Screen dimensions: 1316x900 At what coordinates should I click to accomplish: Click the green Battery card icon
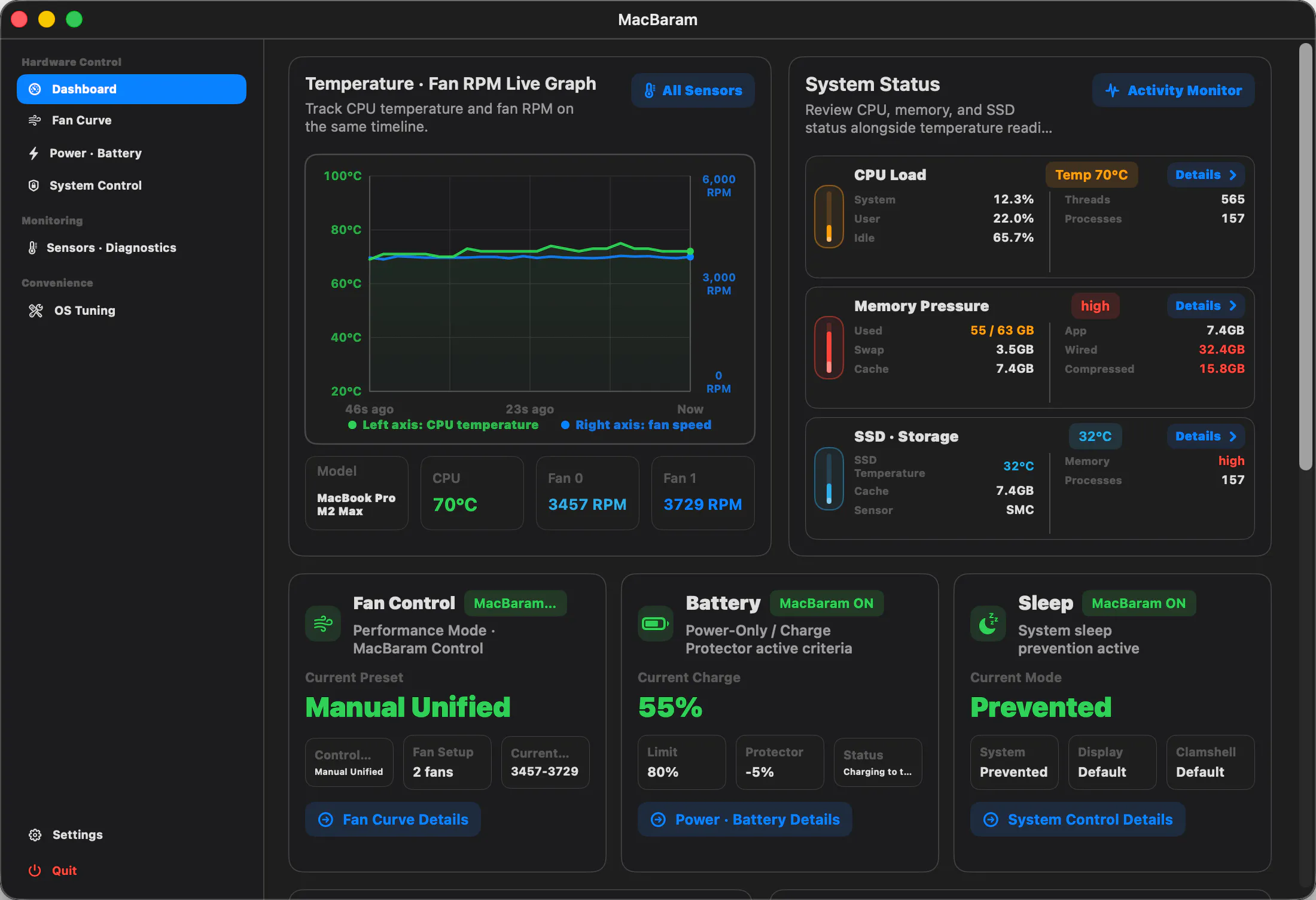[x=656, y=624]
